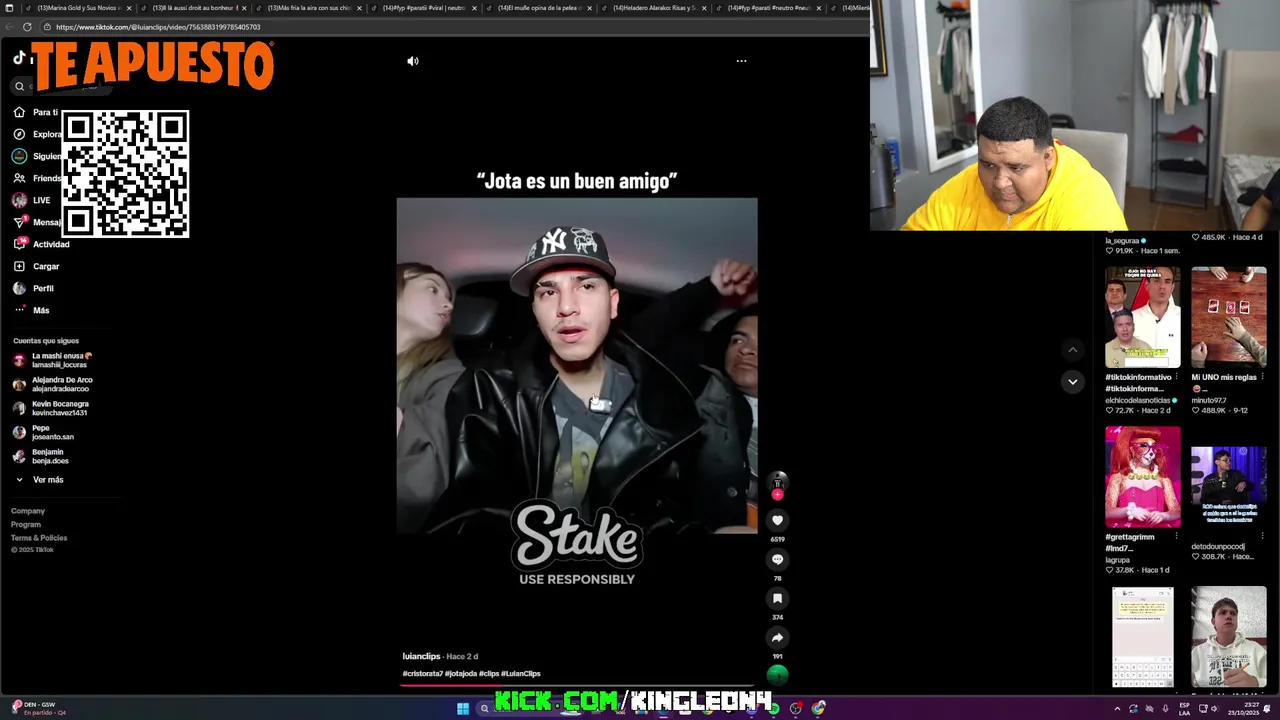Viewport: 1280px width, 720px height.
Task: Save the video with the bookmark icon
Action: pyautogui.click(x=777, y=598)
